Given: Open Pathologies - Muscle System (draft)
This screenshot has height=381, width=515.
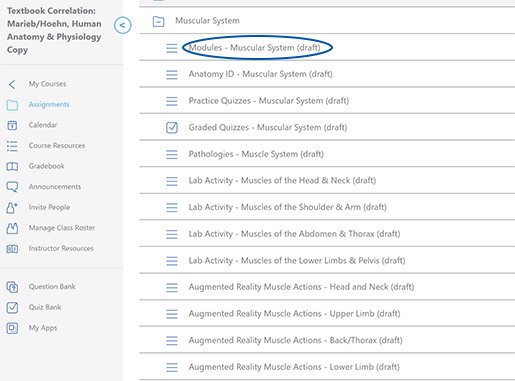Looking at the screenshot, I should coord(256,154).
